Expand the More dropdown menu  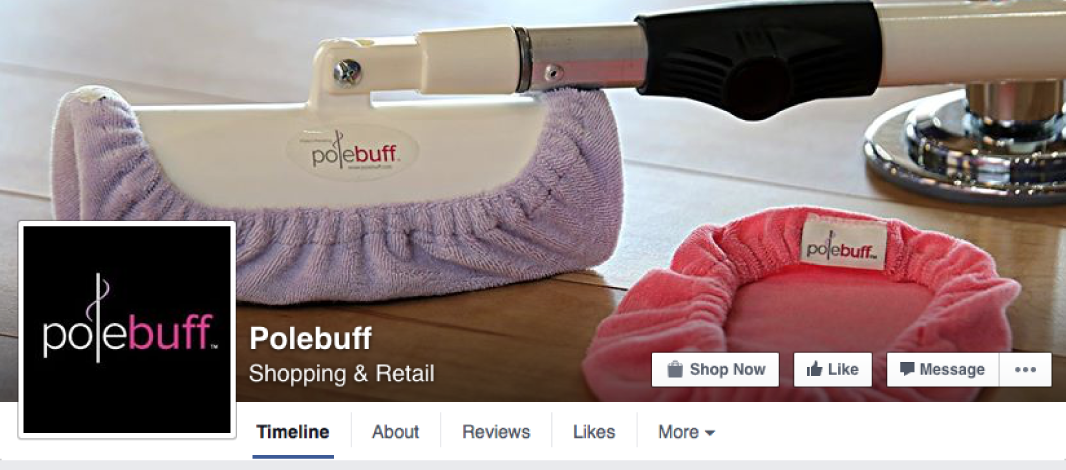tap(686, 432)
